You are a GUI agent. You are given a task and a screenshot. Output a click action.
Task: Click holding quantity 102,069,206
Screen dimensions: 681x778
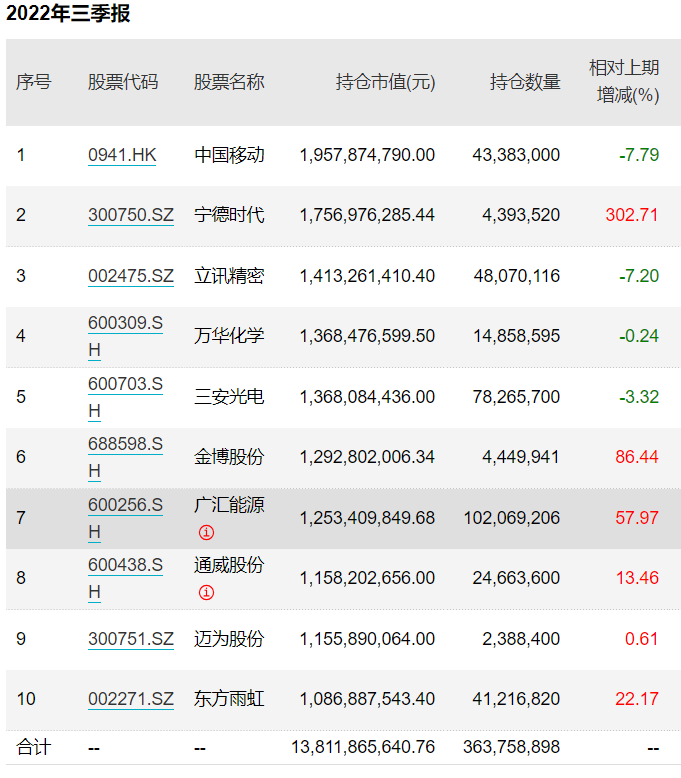point(512,518)
